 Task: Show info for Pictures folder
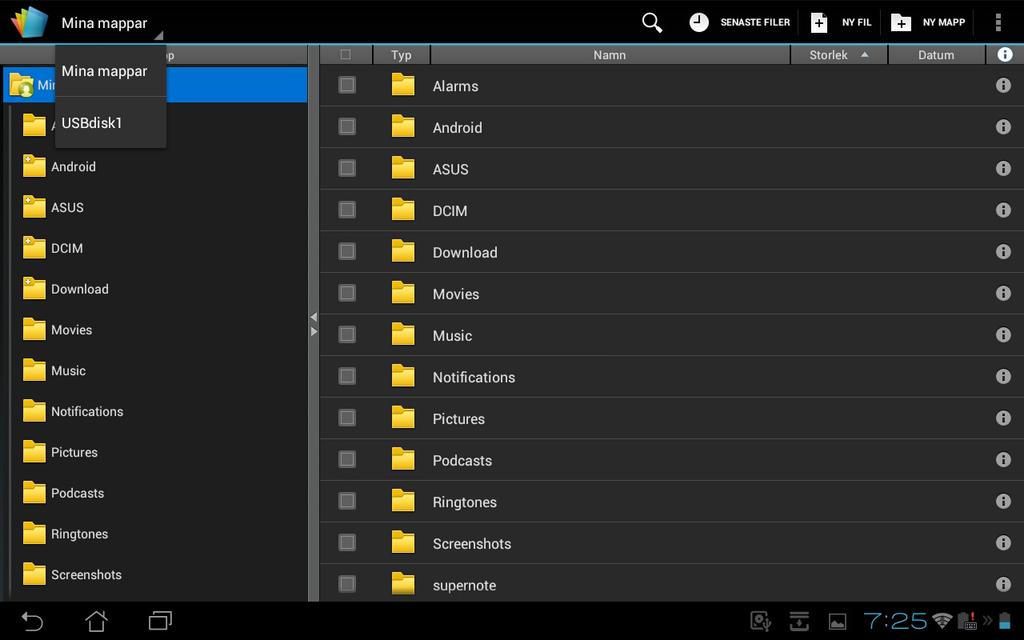click(x=1003, y=418)
